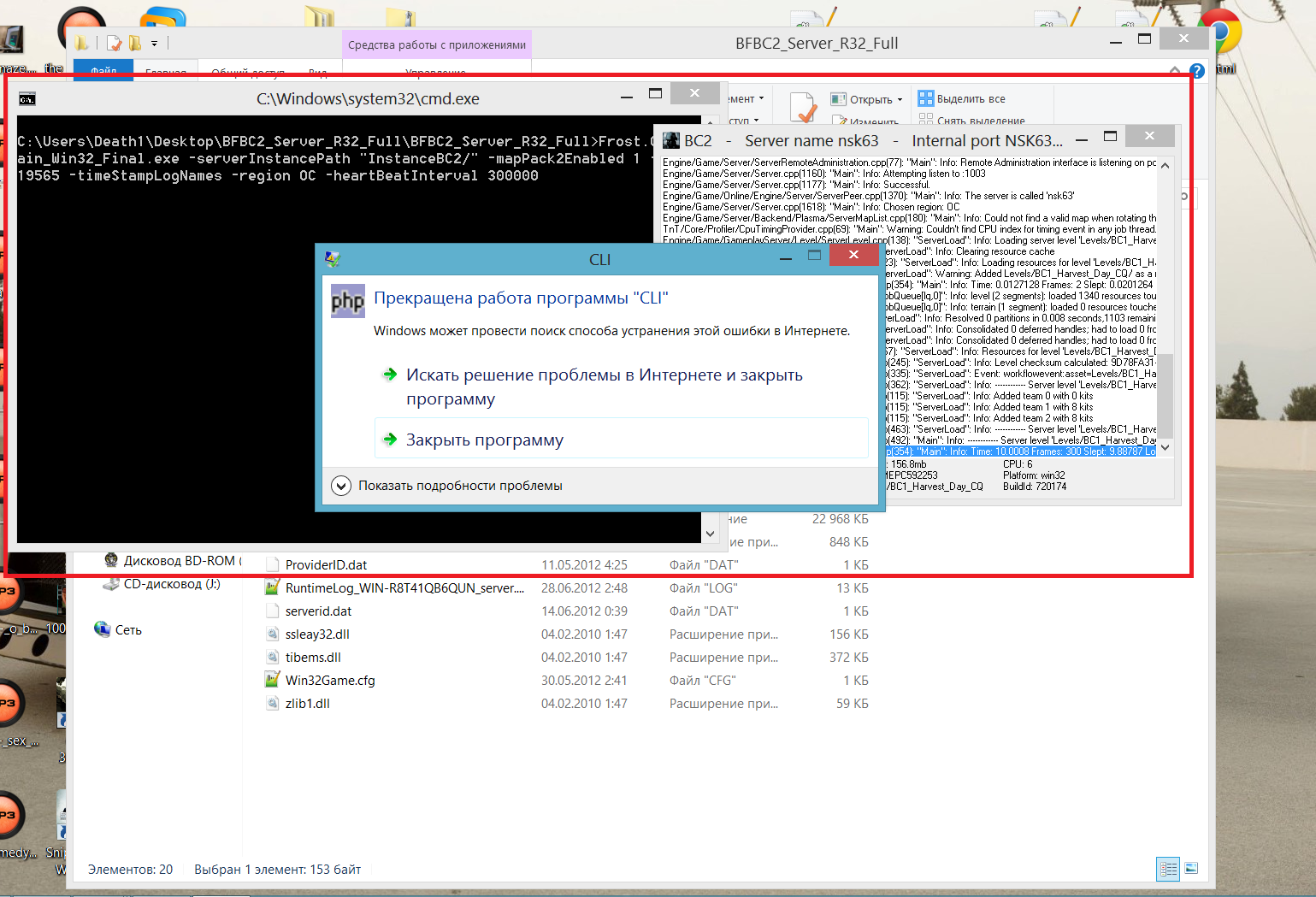Image resolution: width=1316 pixels, height=897 pixels.
Task: Select the file Win32Game.cfg
Action: point(330,680)
